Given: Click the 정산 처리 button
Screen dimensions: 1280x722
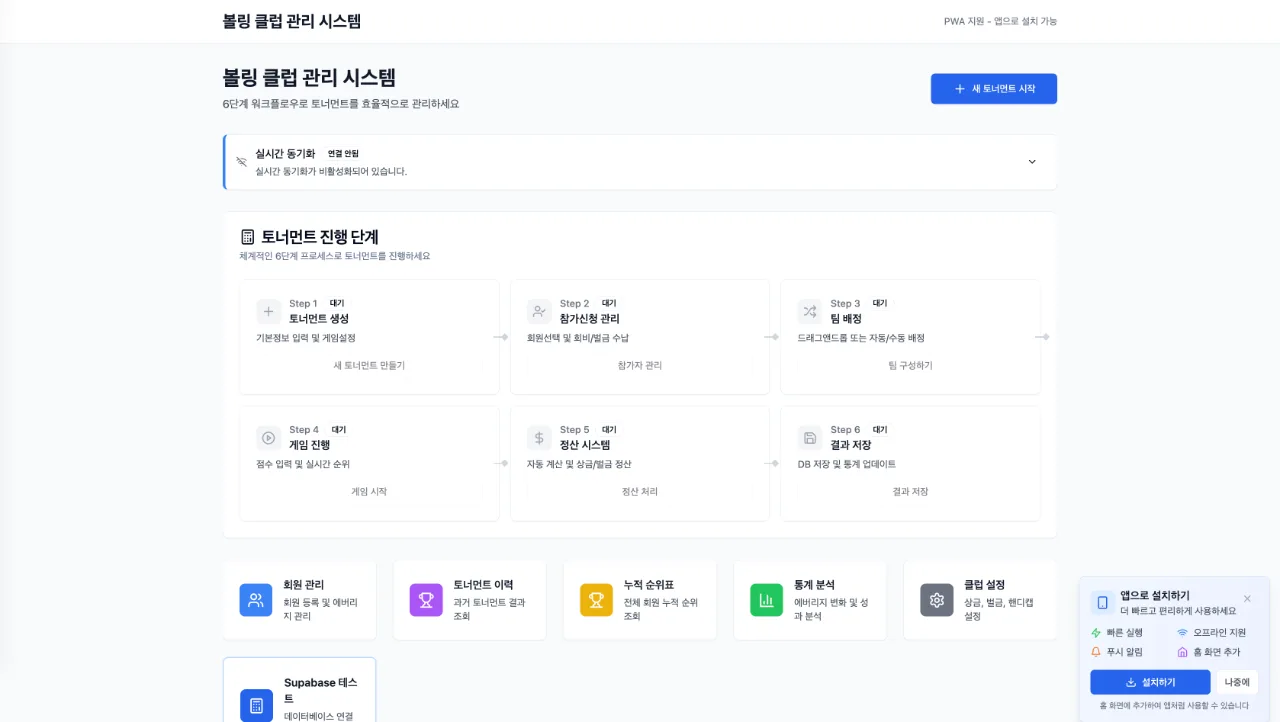Looking at the screenshot, I should pos(640,492).
